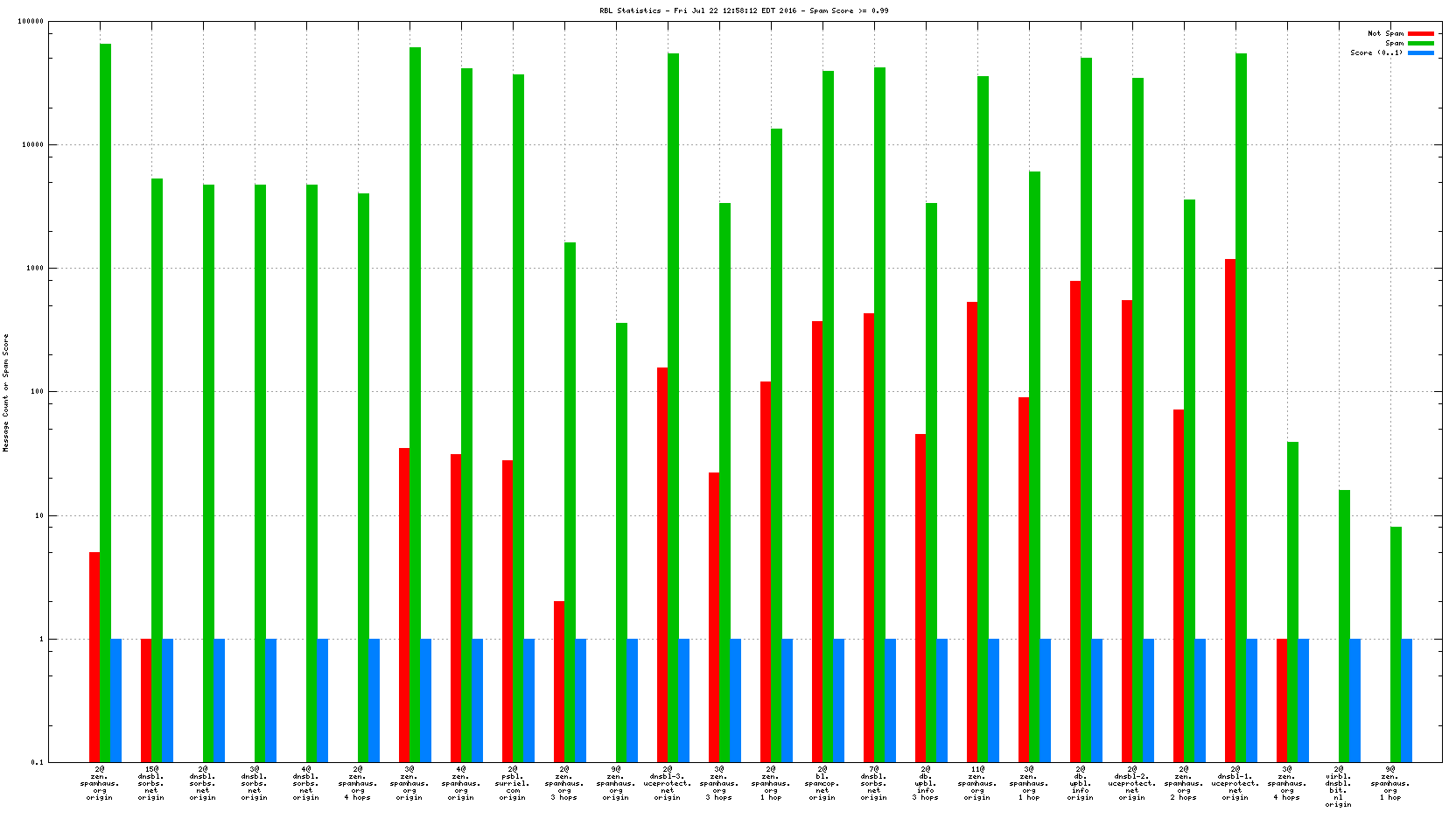The height and width of the screenshot is (819, 1456).
Task: Click the dnsbl-2.uceprotect.net origin axis label
Action: coord(1132,783)
